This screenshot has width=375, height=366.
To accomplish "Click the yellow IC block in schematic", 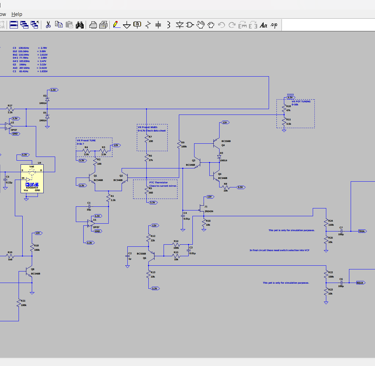I will click(x=32, y=179).
